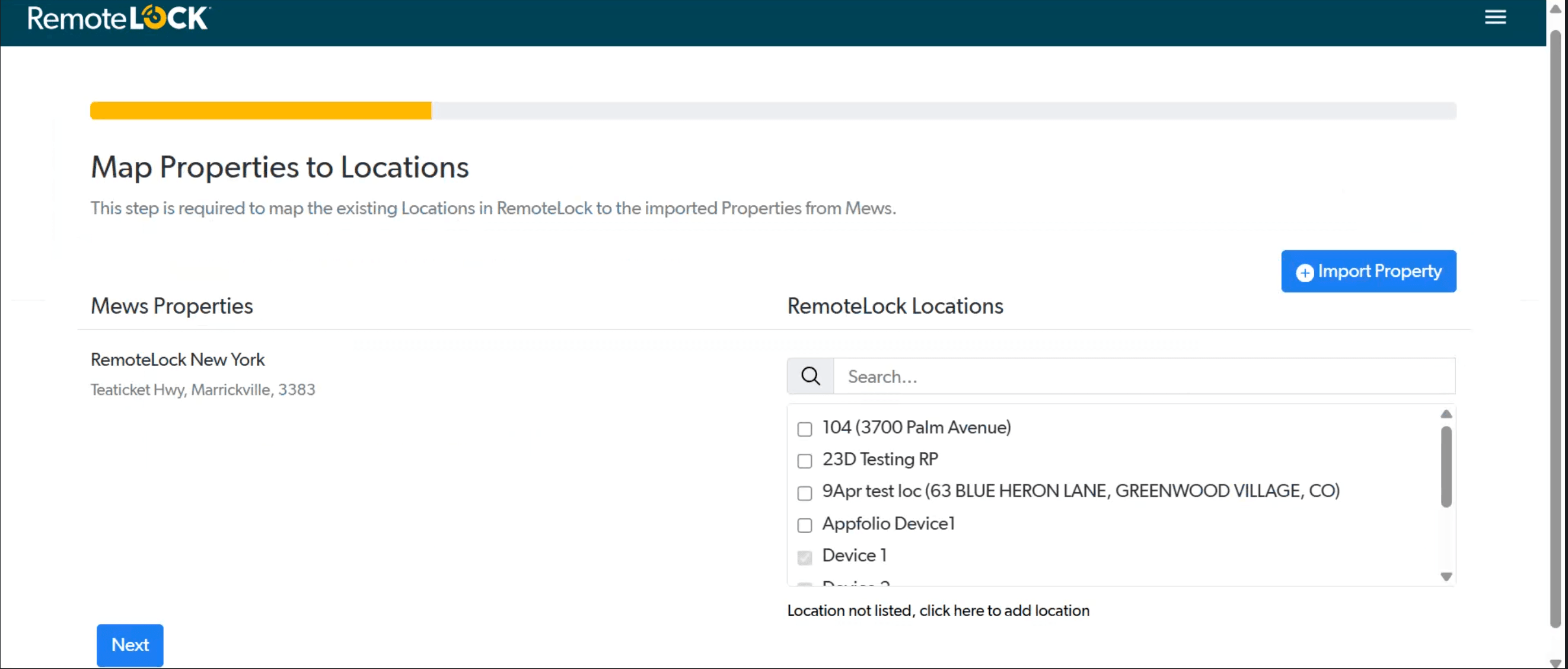Click the Next button
Image resolution: width=1568 pixels, height=669 pixels.
130,645
